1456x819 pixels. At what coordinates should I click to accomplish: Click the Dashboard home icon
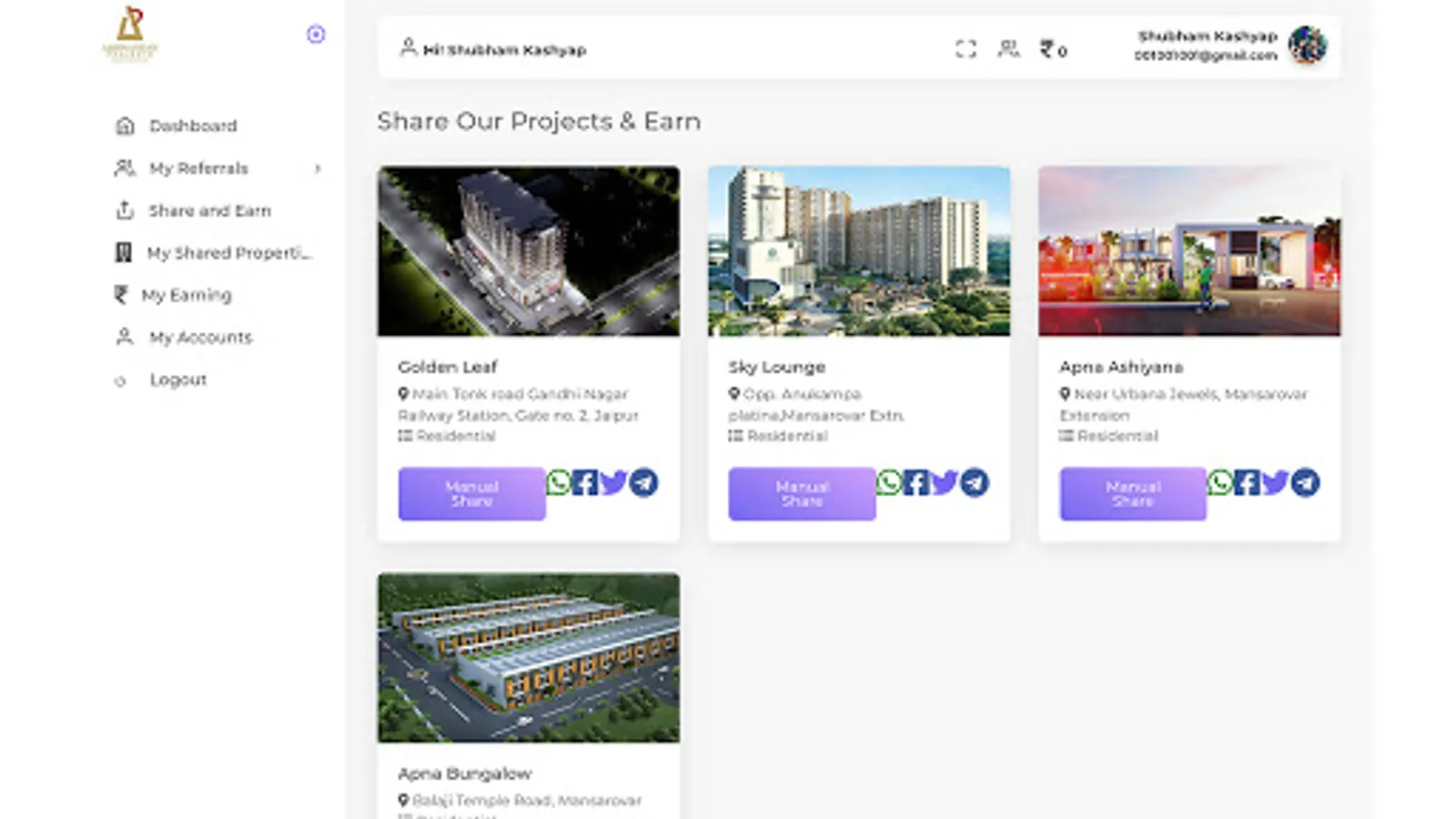coord(125,126)
